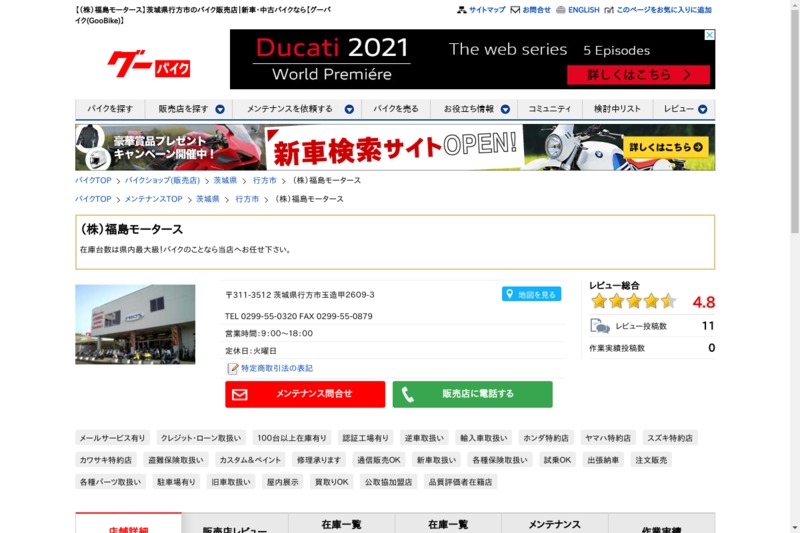Switch to the 作業実績 tab
The width and height of the screenshot is (800, 533).
coord(661,524)
